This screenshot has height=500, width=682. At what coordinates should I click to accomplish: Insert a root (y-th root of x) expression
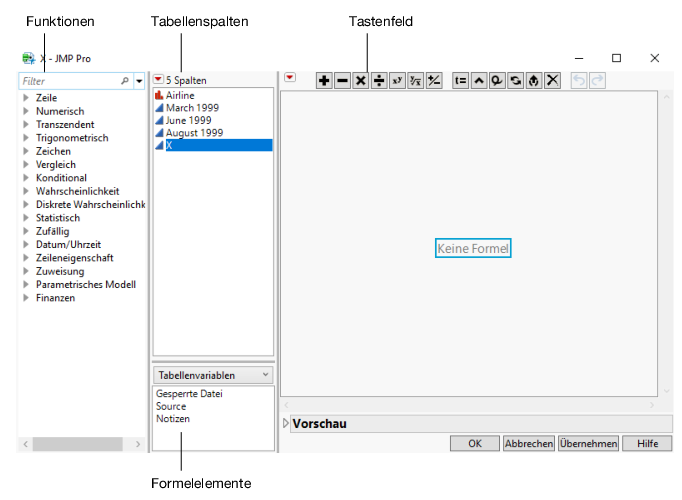(x=415, y=81)
